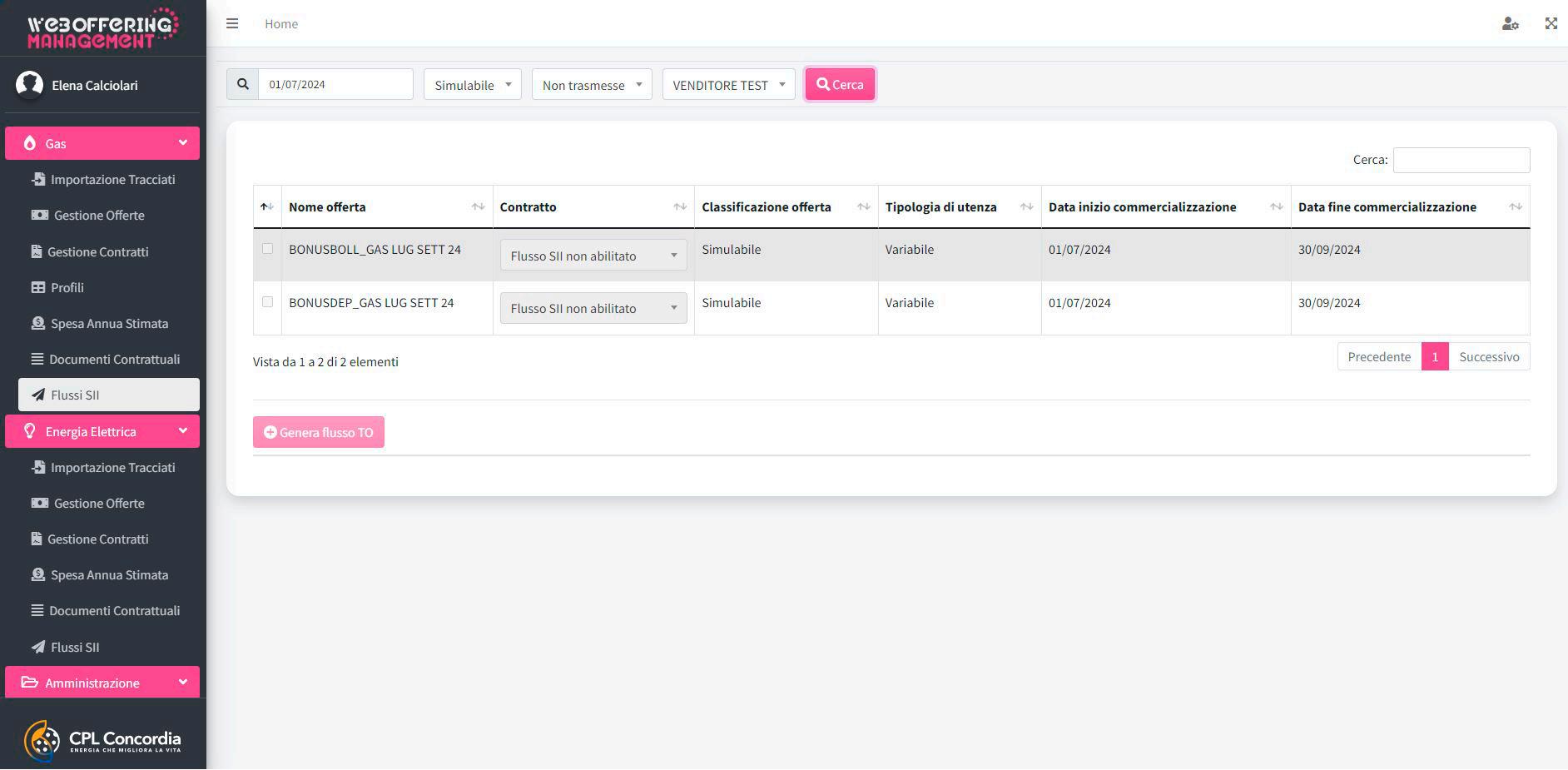Click the CPL Concordia logo
The image size is (1568, 770).
pos(103,740)
